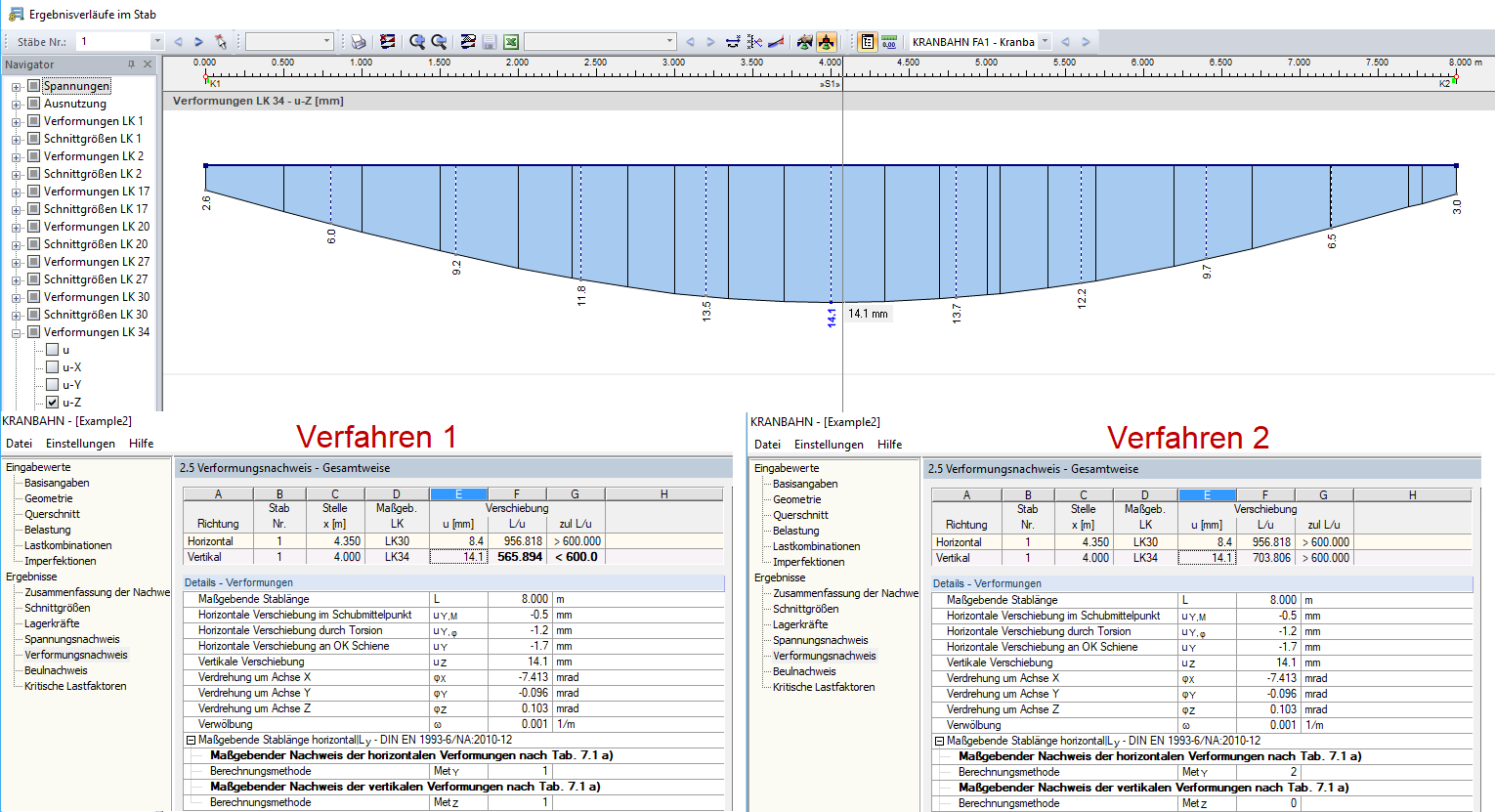Collapse Maßgebende Stablänge horizontal section in Verfahren 2
This screenshot has height=812, width=1495.
tap(940, 742)
